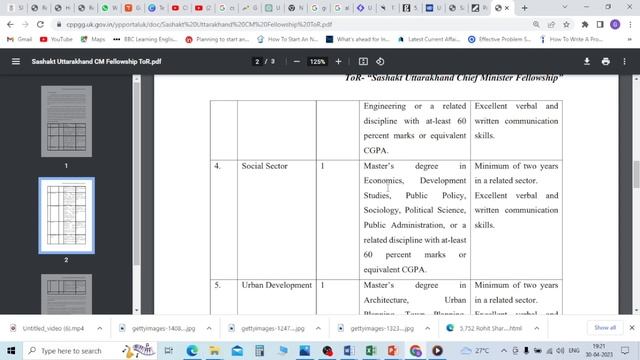Expand options for gettyimages-1247 download
640x360 pixels.
[318, 328]
